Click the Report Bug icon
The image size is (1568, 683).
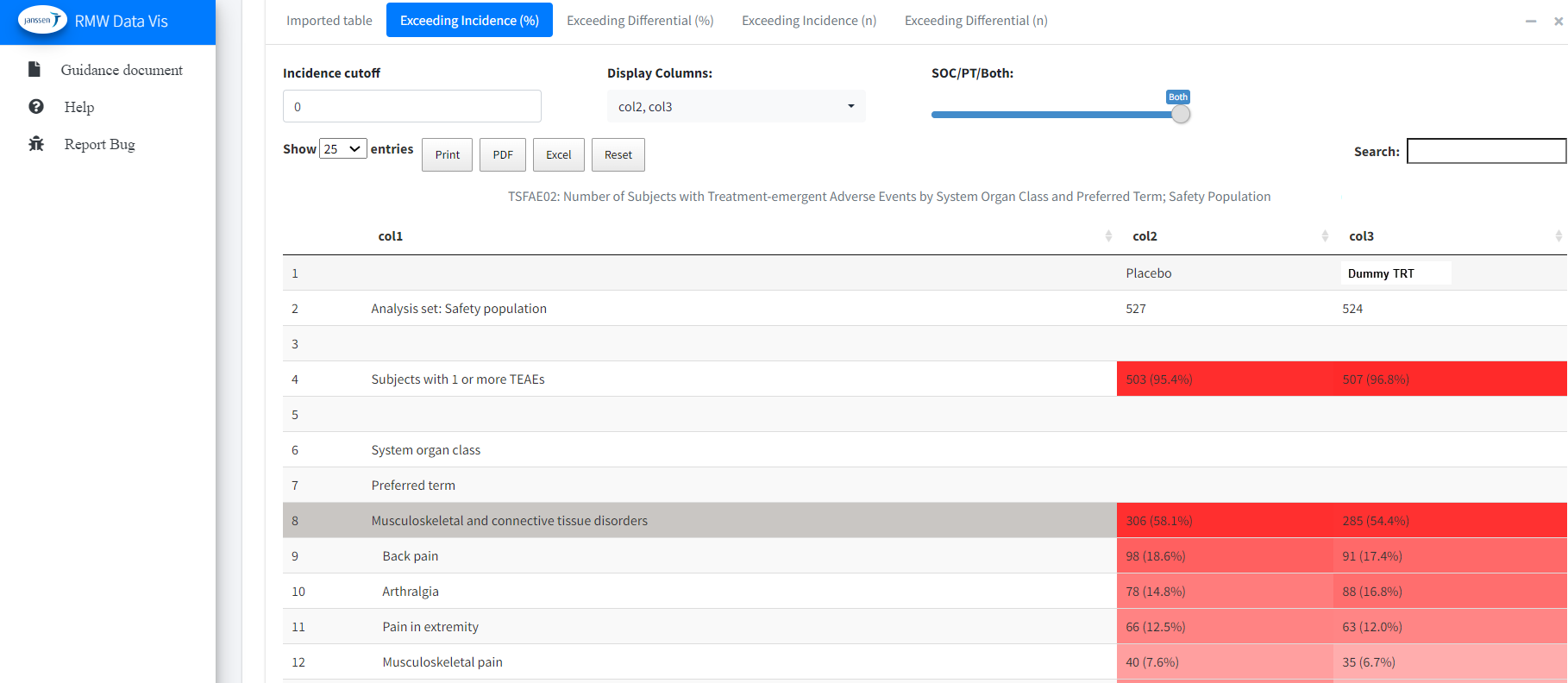point(36,144)
